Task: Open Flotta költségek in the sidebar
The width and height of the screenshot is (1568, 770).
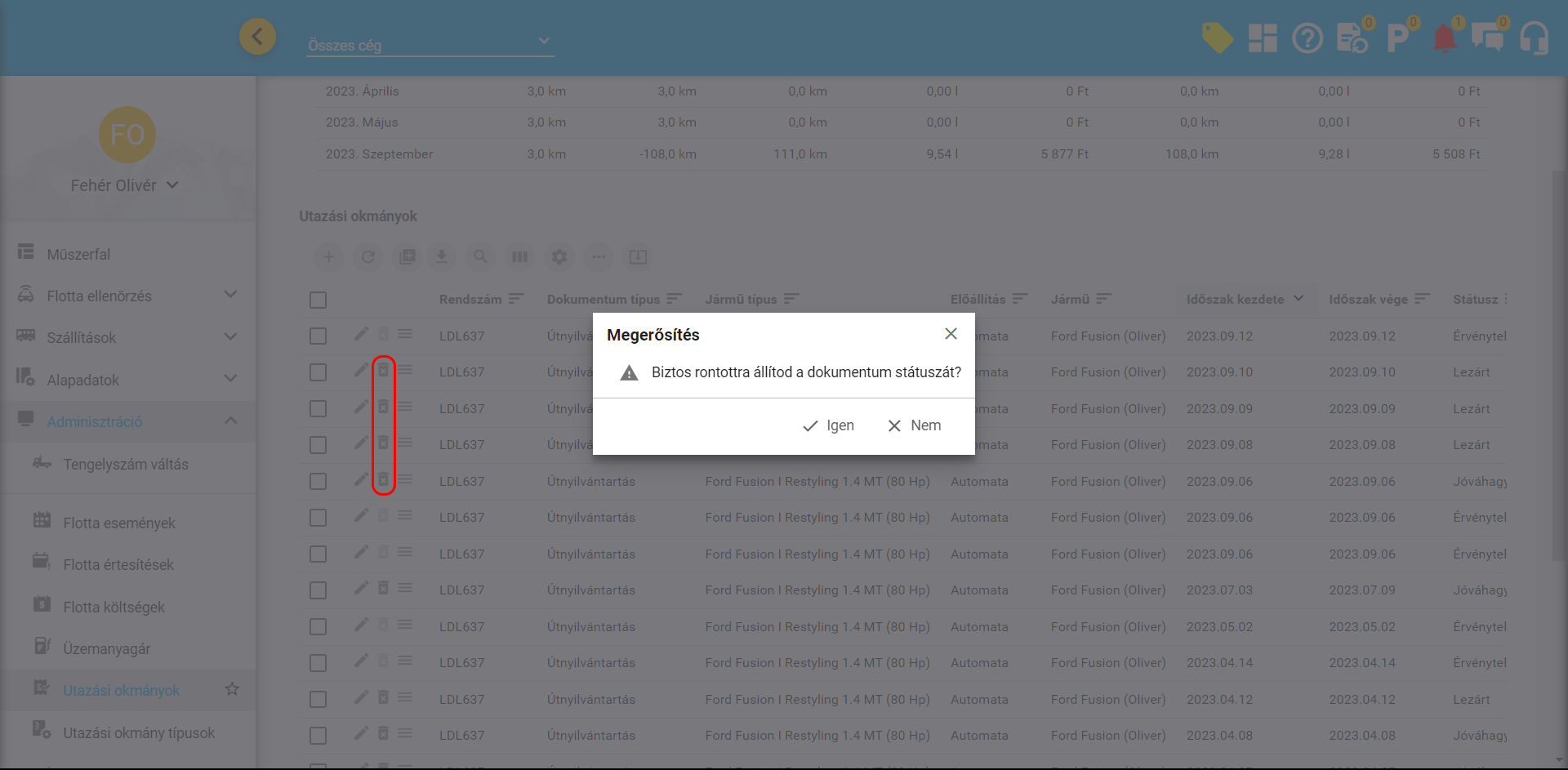Action: tap(114, 607)
